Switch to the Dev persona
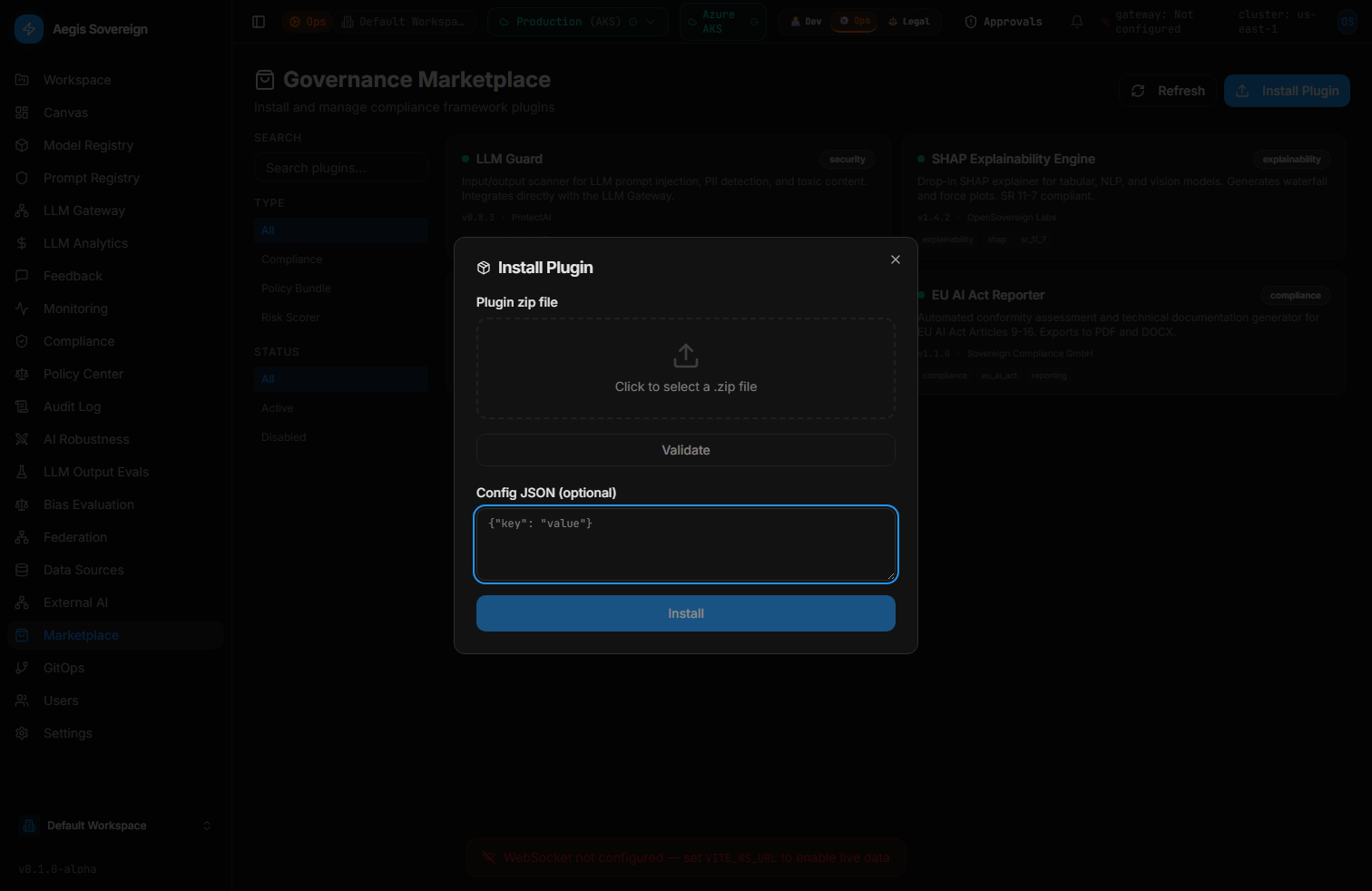Screen dimensions: 1372x891 (806, 22)
